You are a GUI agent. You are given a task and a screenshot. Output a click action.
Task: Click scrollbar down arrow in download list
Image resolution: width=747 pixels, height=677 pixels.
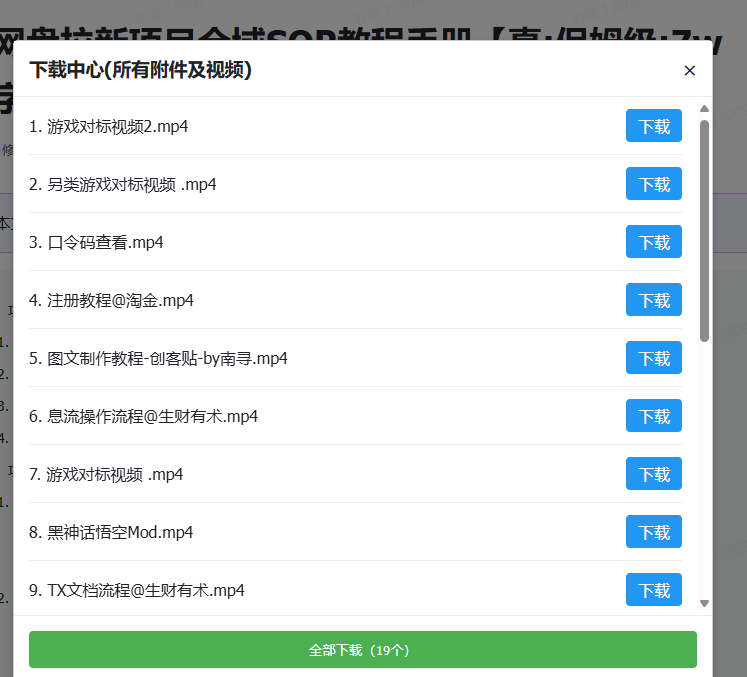[x=704, y=603]
